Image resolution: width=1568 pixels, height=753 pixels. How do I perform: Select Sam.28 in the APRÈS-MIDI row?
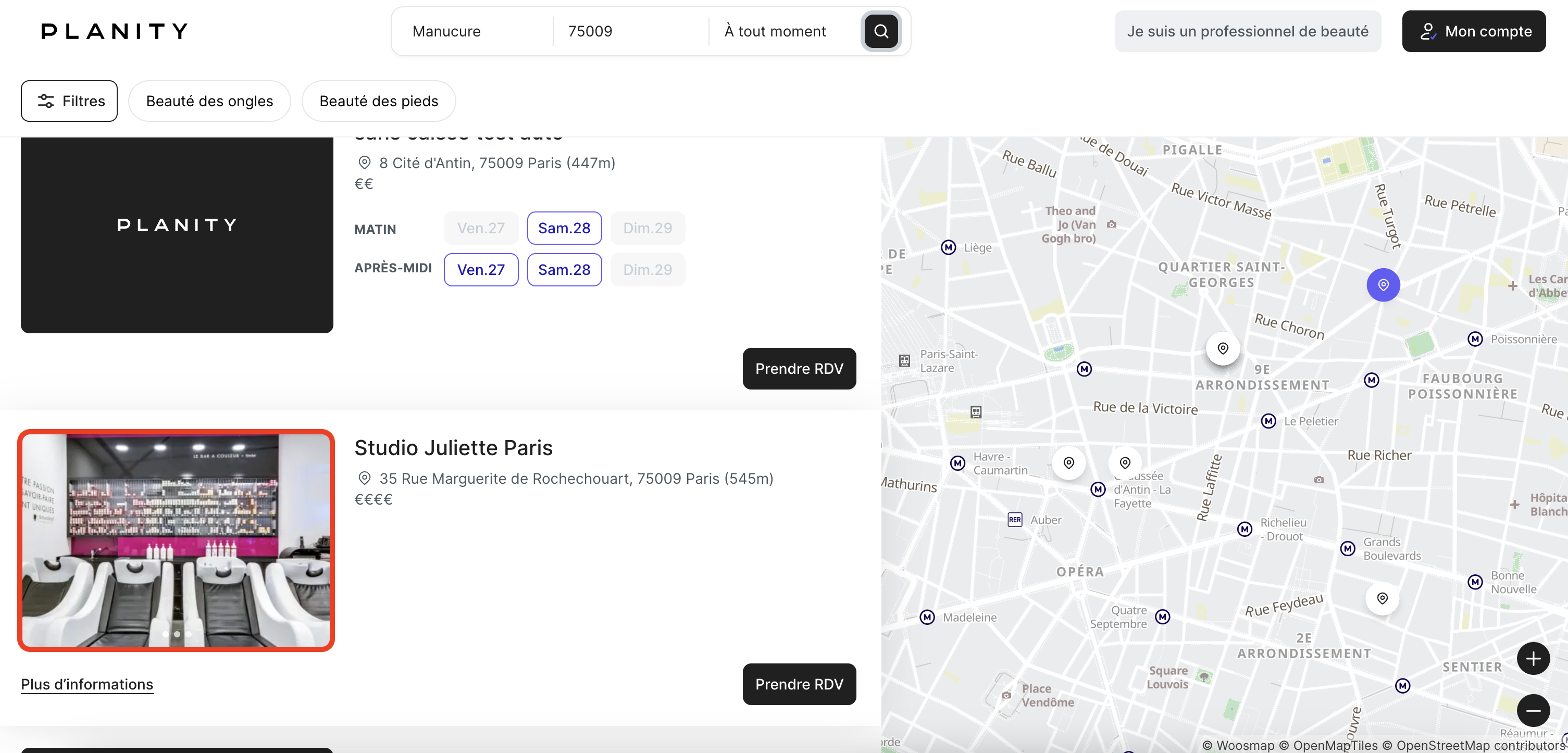[564, 269]
